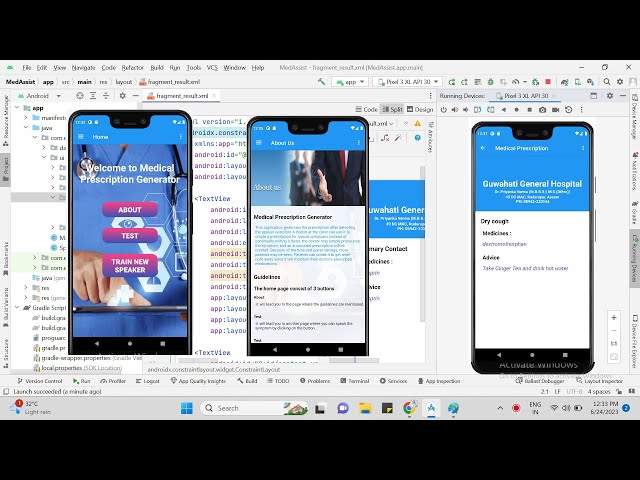This screenshot has height=480, width=640.
Task: Collapse the app module tree node
Action: (x=17, y=108)
